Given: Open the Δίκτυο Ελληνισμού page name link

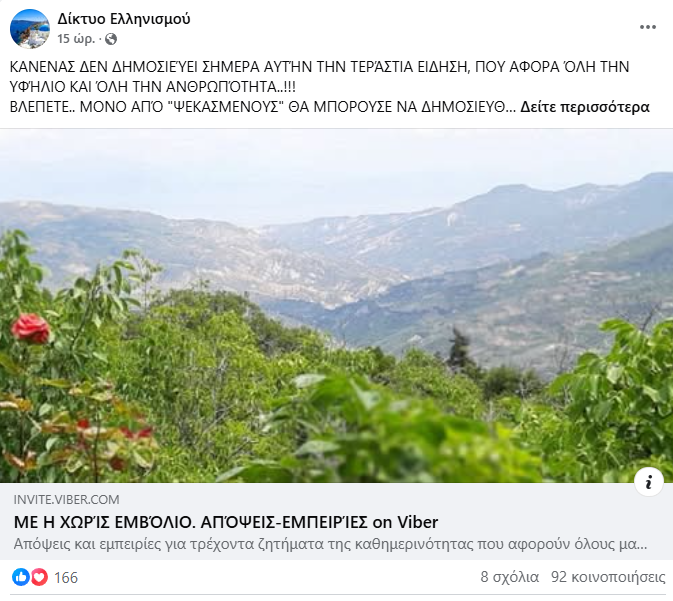Looking at the screenshot, I should [x=124, y=19].
